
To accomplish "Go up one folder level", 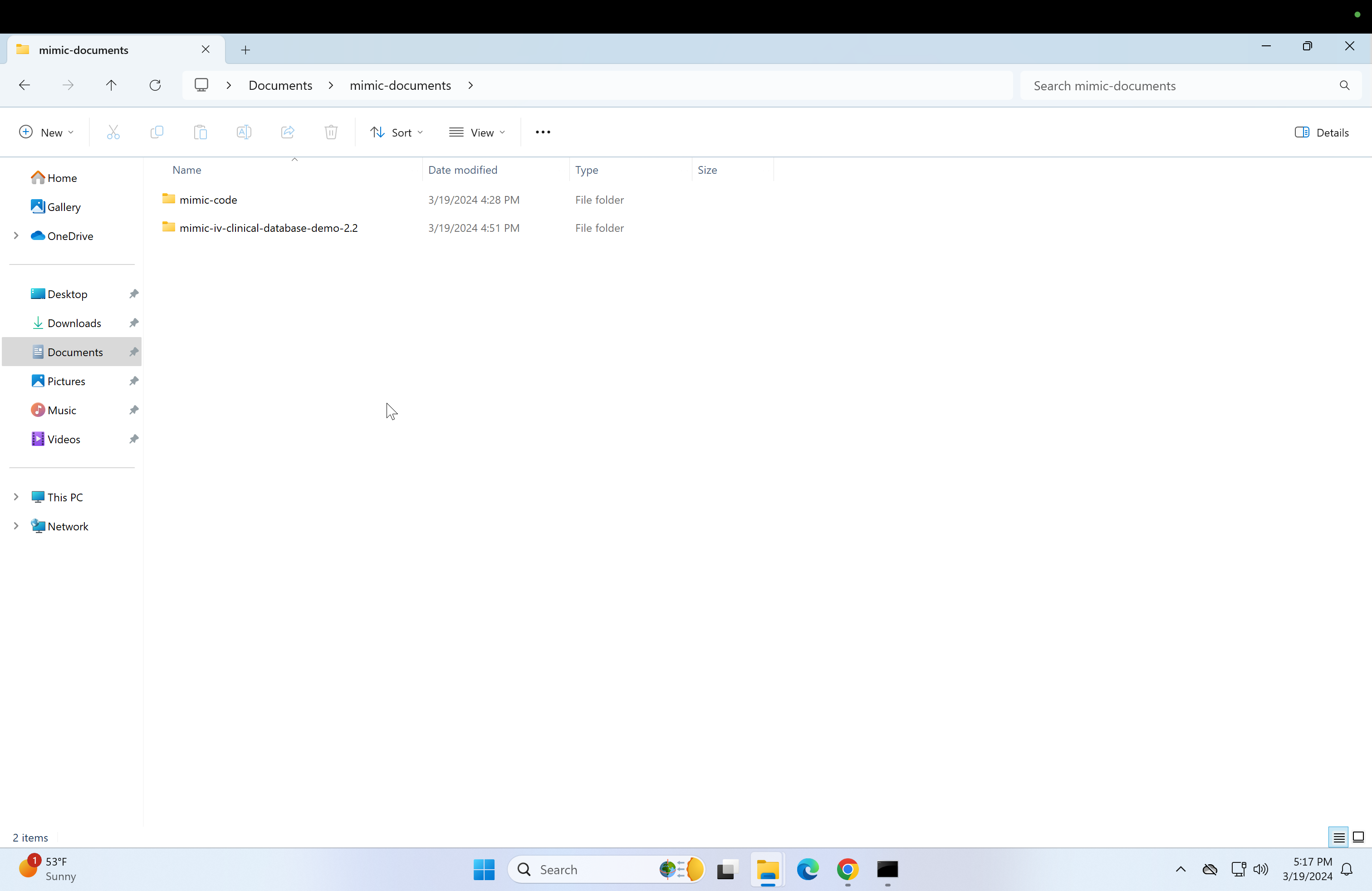I will pos(111,85).
